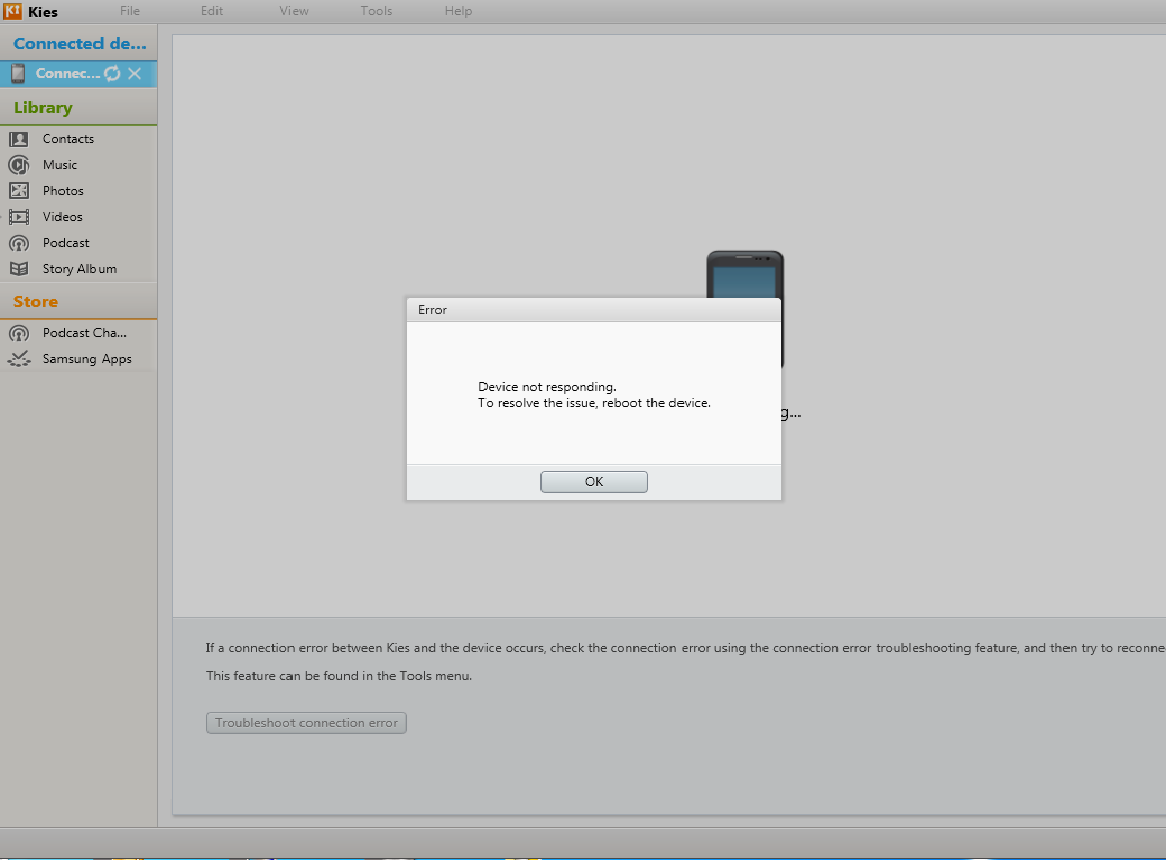Viewport: 1166px width, 860px height.
Task: Disconnect the connected device with X
Action: (x=135, y=74)
